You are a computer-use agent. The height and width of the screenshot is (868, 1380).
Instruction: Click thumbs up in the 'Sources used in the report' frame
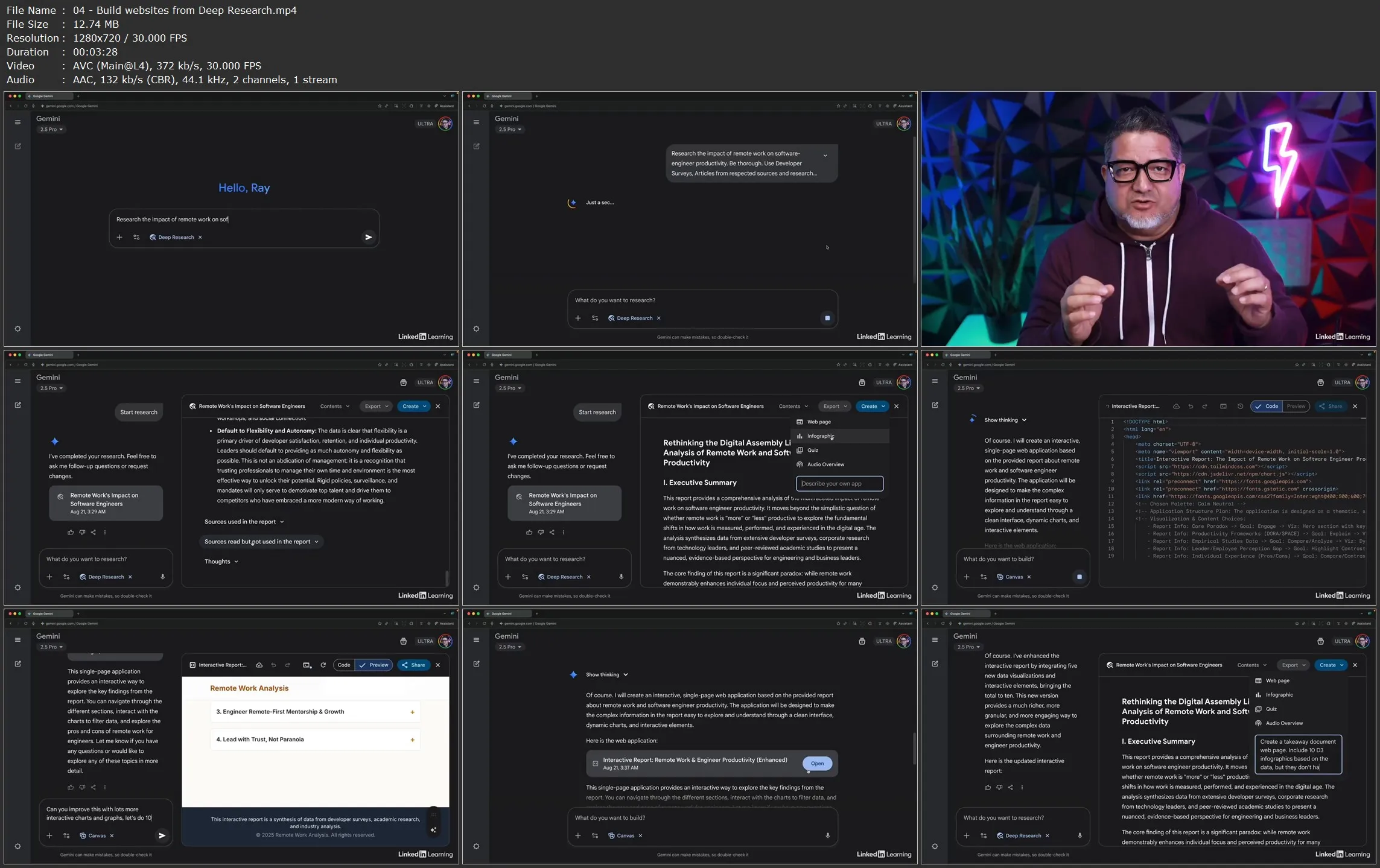point(71,532)
